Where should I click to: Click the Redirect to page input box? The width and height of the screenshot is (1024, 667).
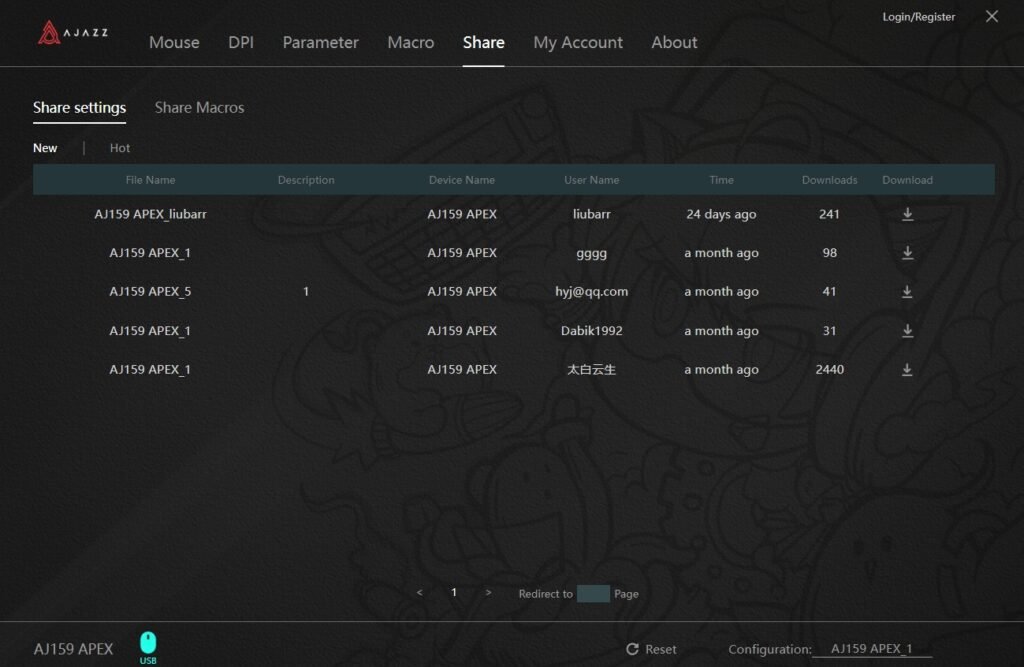pyautogui.click(x=593, y=593)
